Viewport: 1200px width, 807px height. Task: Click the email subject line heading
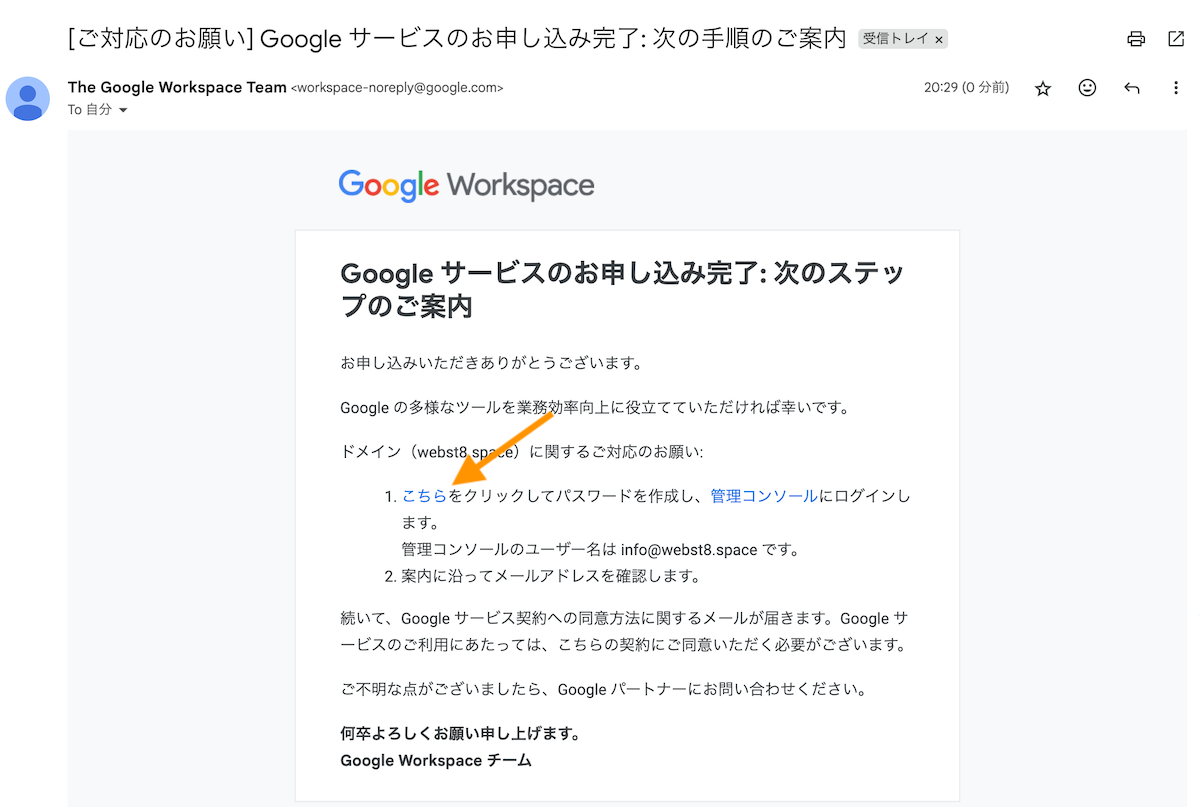(457, 39)
